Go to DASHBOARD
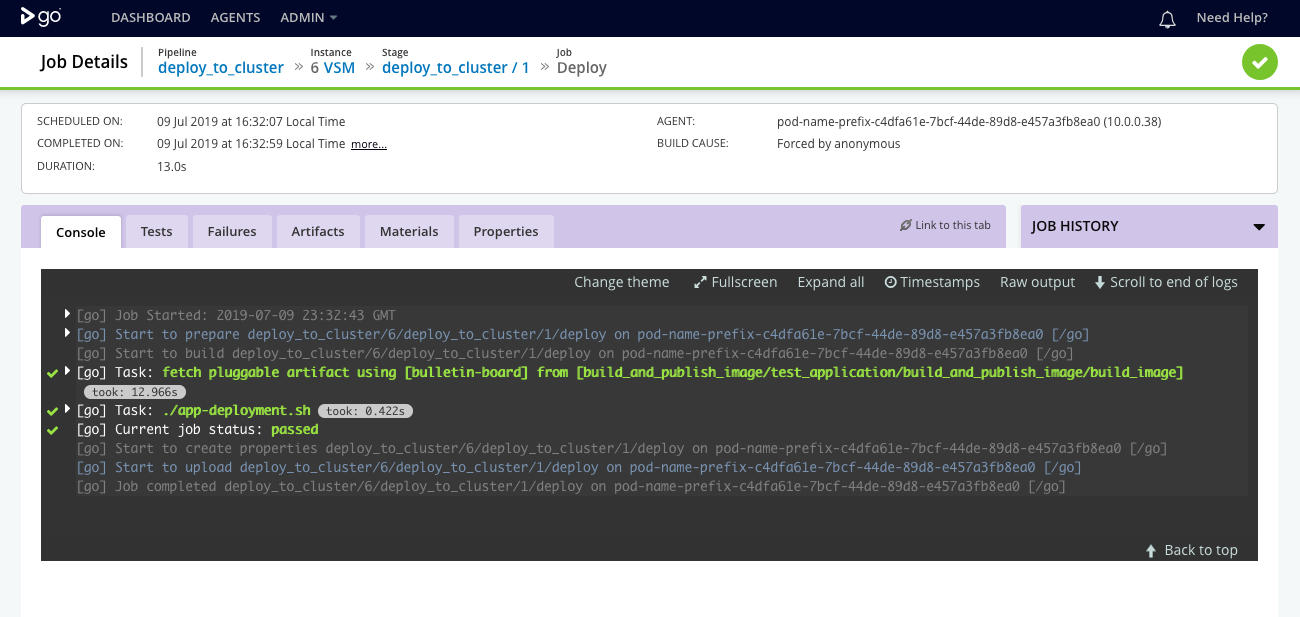The width and height of the screenshot is (1300, 617). point(151,18)
